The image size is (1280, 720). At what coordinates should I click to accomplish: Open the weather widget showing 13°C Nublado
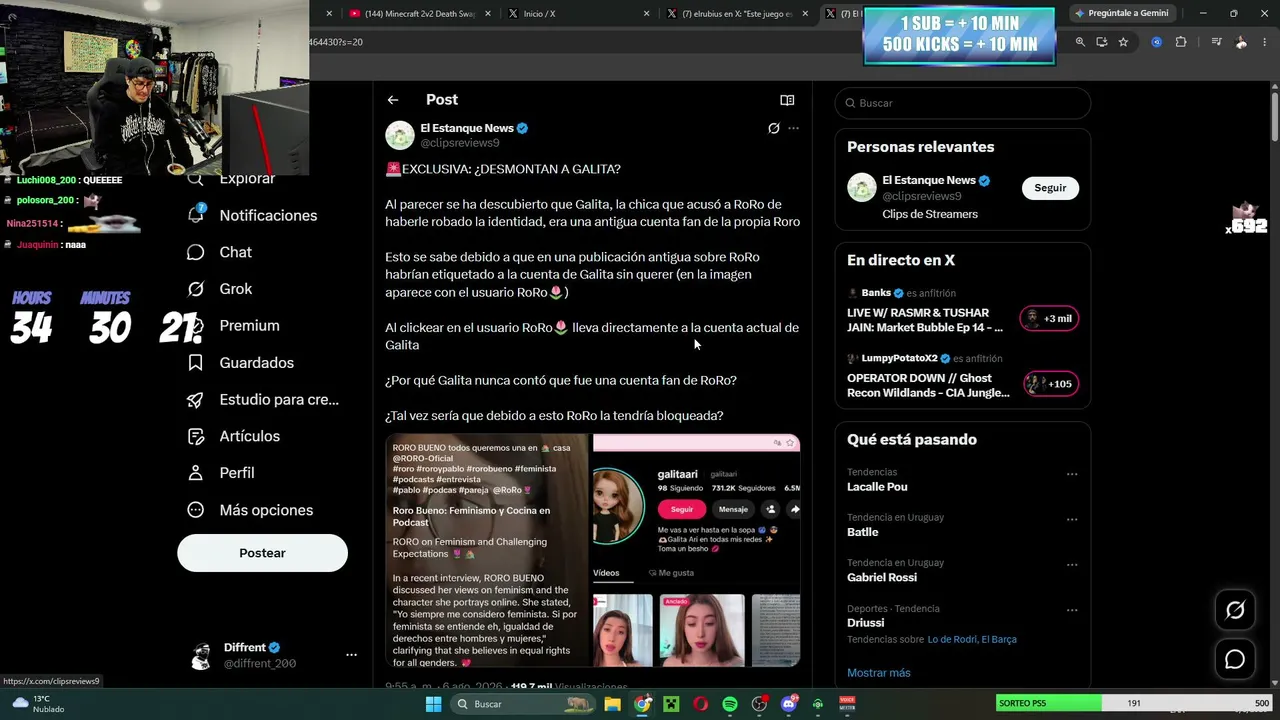pos(38,704)
